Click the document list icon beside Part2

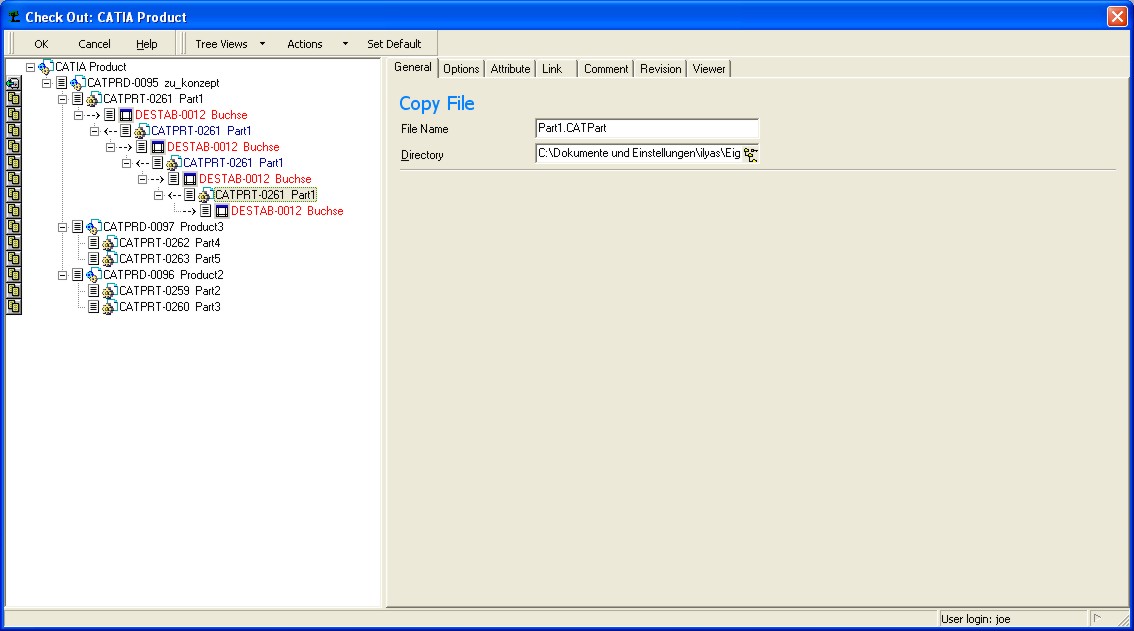93,291
